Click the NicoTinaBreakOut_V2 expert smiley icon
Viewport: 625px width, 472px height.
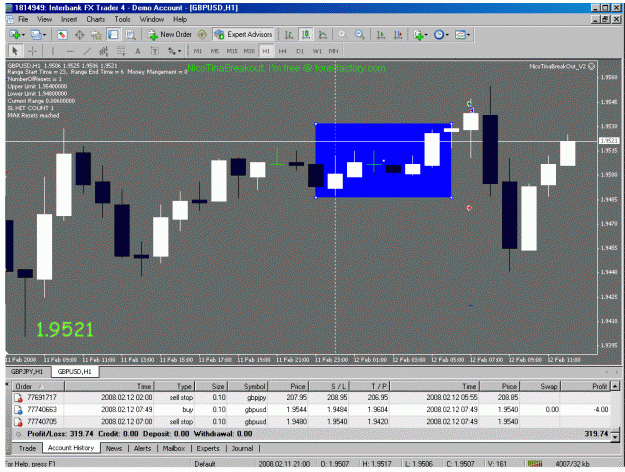pyautogui.click(x=591, y=66)
